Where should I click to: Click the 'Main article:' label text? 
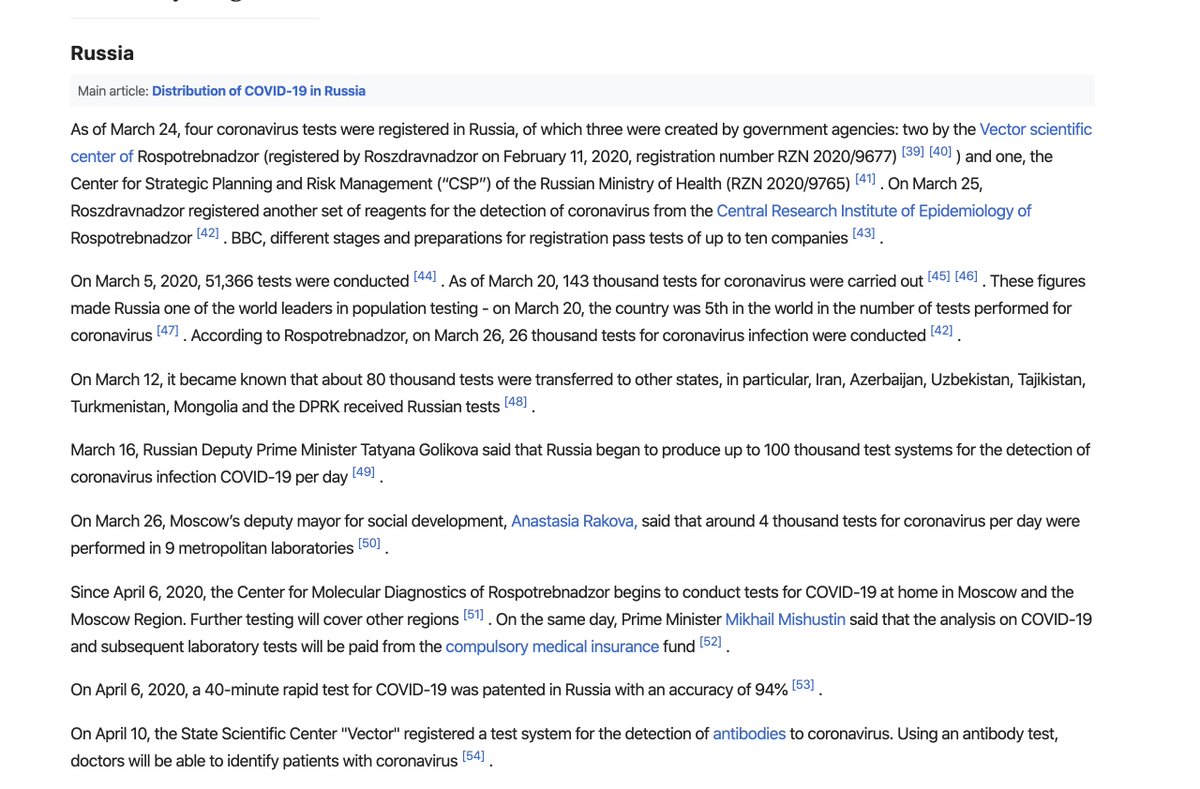[113, 91]
